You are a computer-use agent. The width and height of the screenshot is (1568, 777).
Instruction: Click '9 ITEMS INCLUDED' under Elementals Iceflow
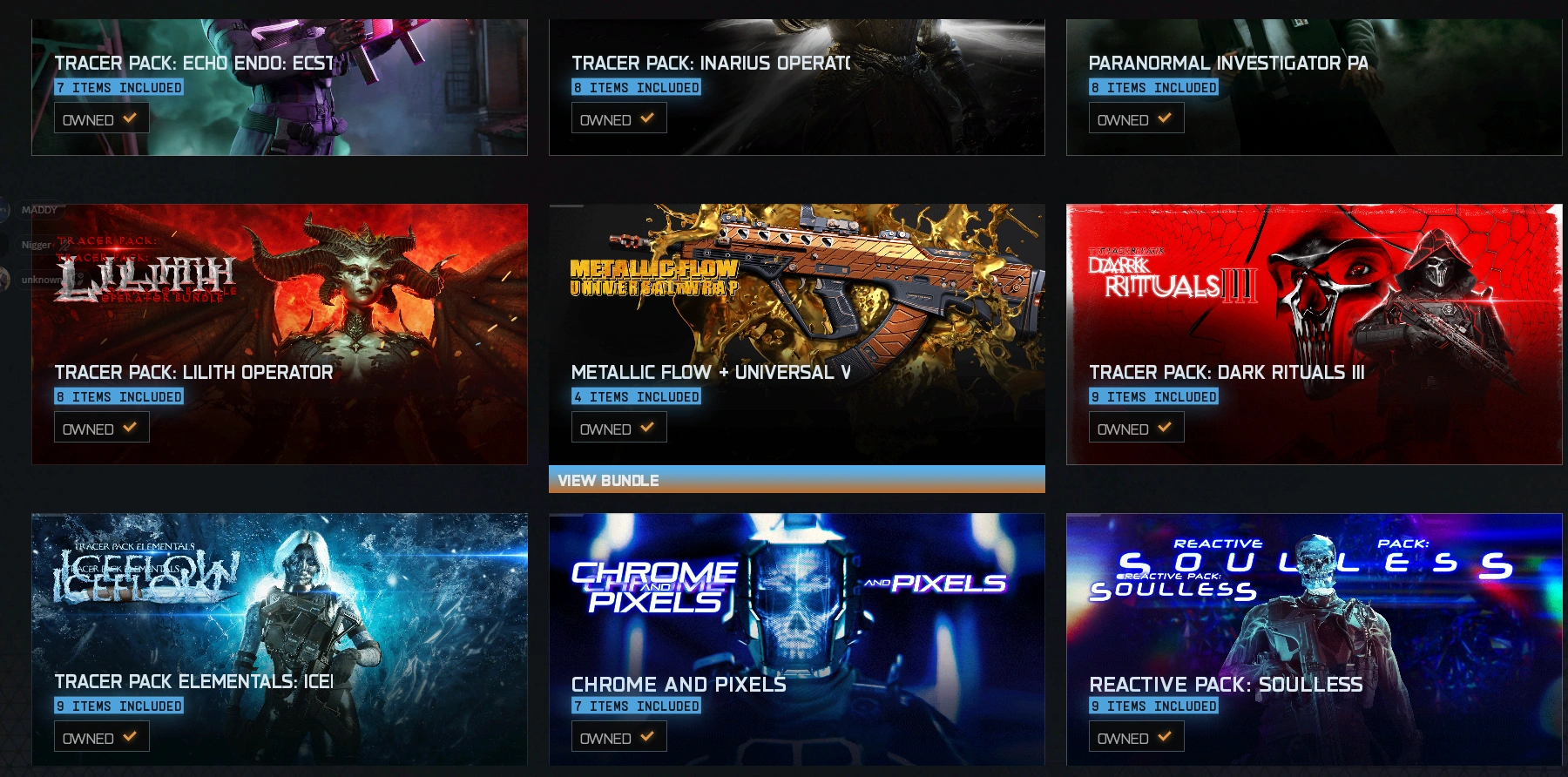118,706
